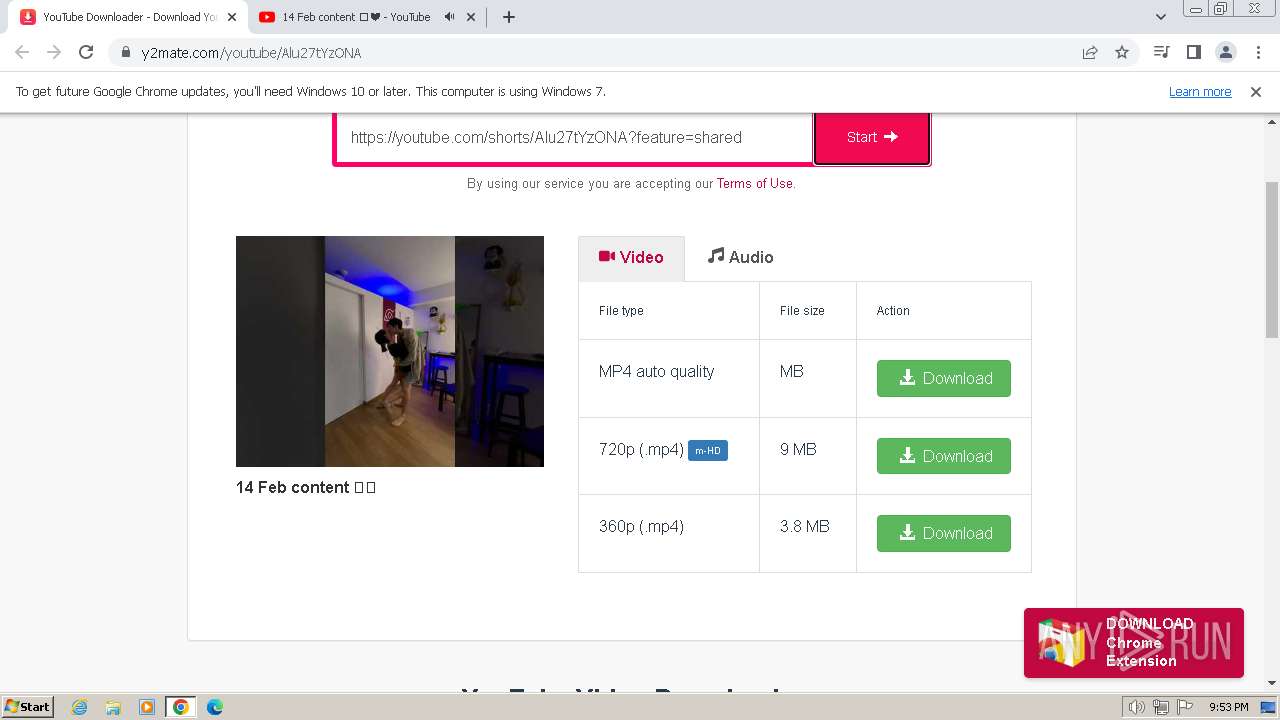This screenshot has width=1280, height=720.
Task: Click the padlock site info icon
Action: [x=126, y=53]
